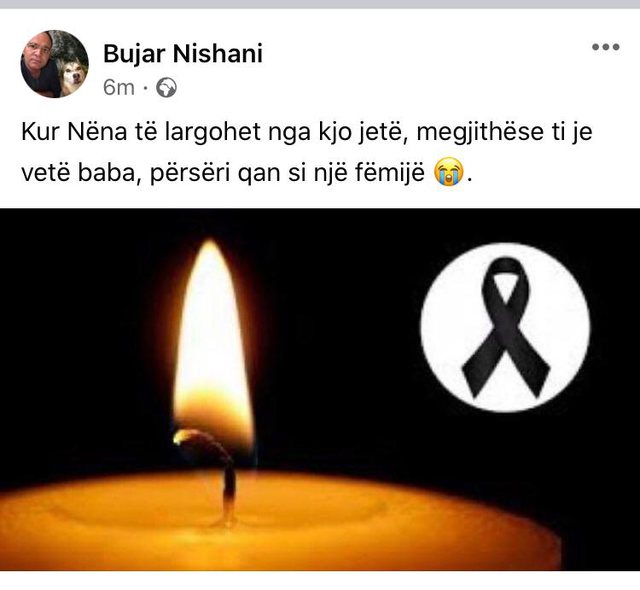640x590 pixels.
Task: Click the gray separator bar above the post
Action: coord(320,4)
